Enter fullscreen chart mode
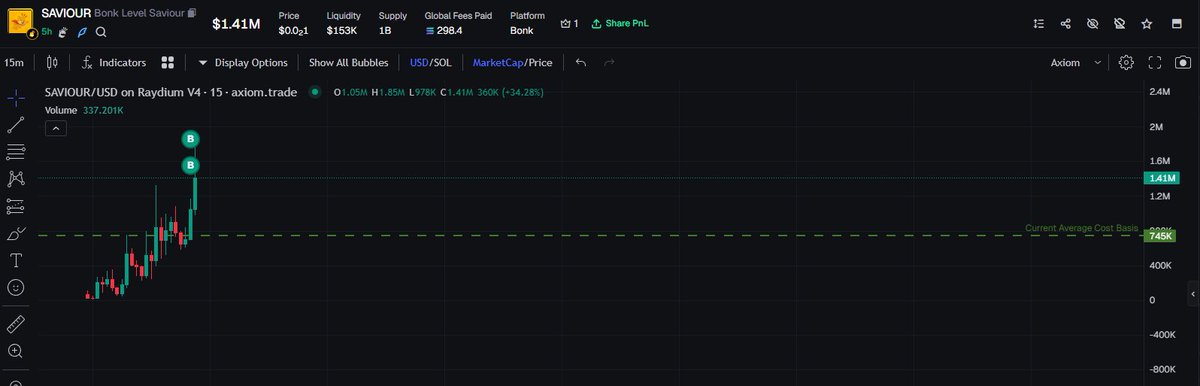 tap(1154, 62)
